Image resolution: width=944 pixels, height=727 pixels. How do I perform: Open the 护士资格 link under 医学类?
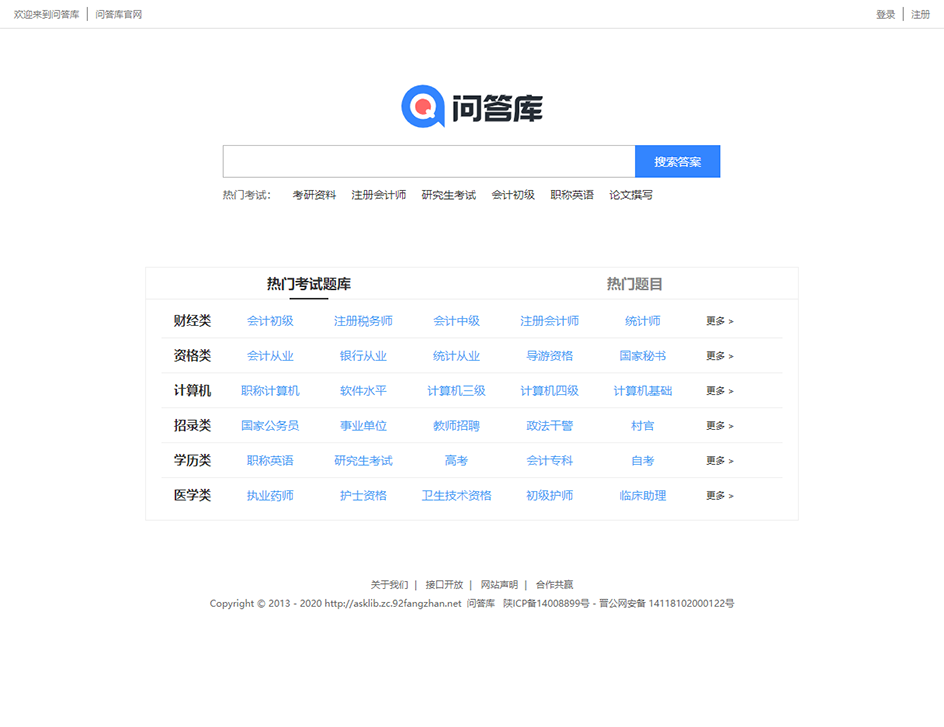362,495
